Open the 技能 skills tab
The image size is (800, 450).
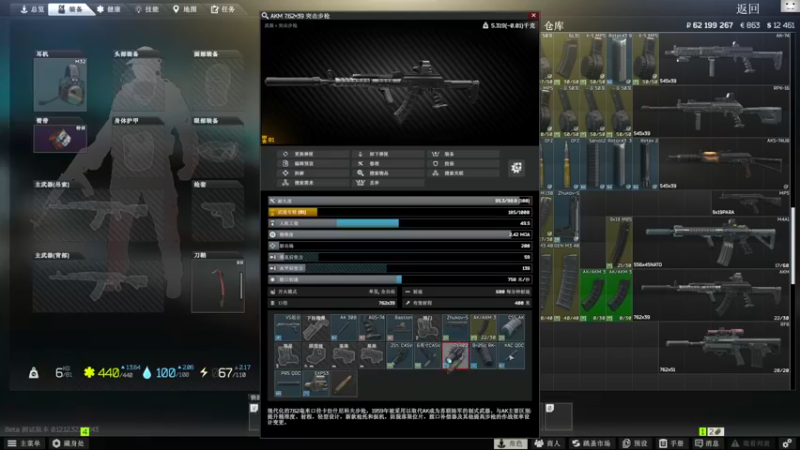tap(147, 9)
